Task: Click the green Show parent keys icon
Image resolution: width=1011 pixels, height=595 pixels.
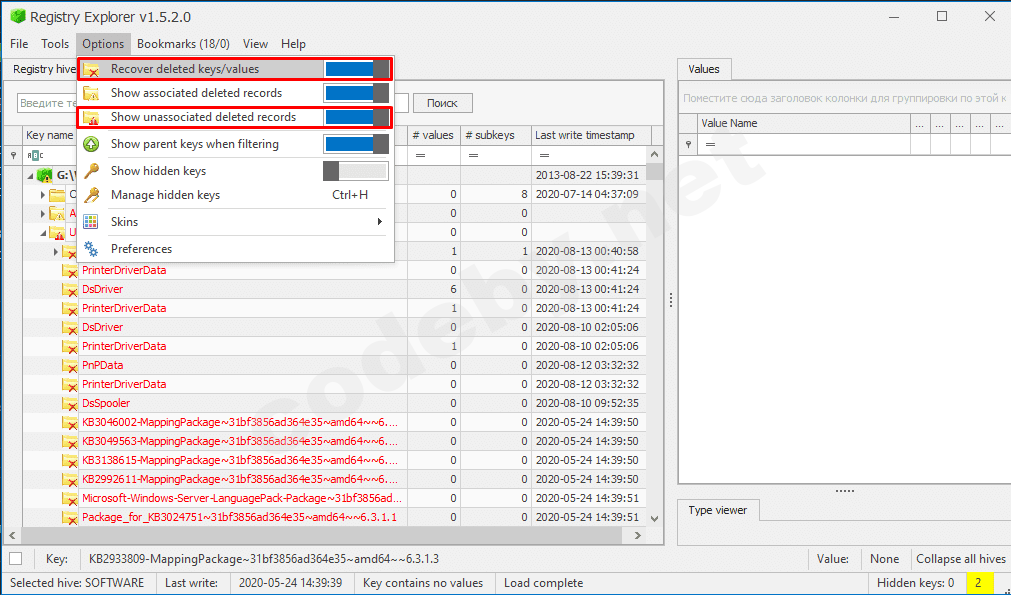Action: point(92,144)
